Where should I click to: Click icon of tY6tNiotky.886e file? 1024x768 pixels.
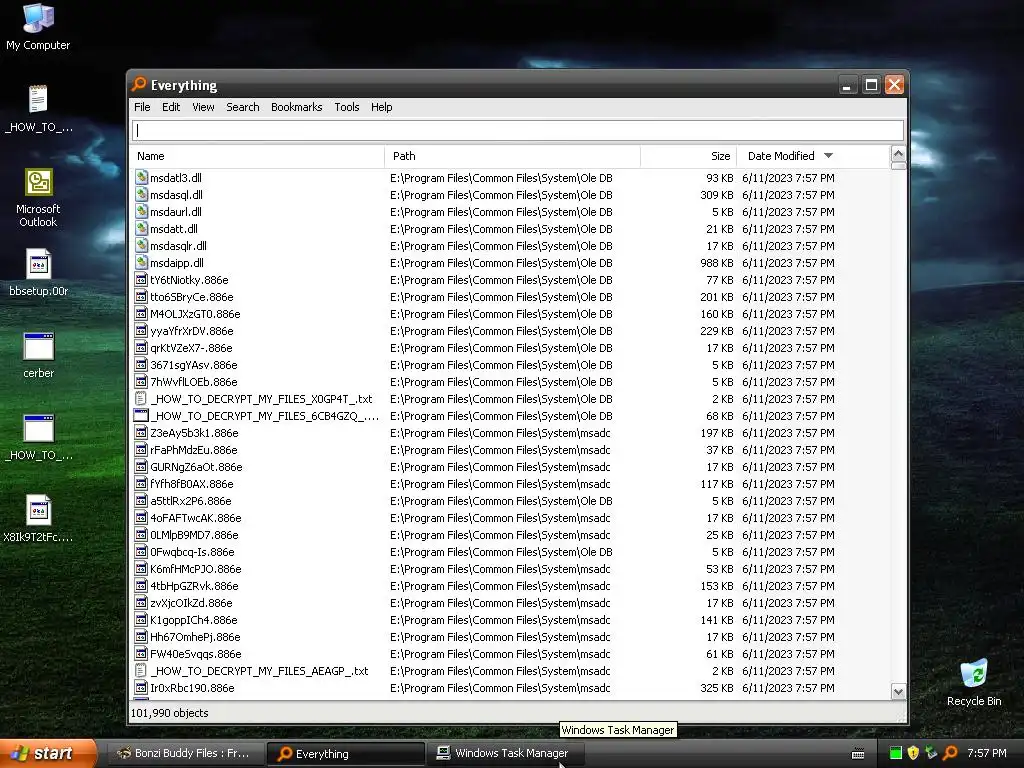point(141,280)
